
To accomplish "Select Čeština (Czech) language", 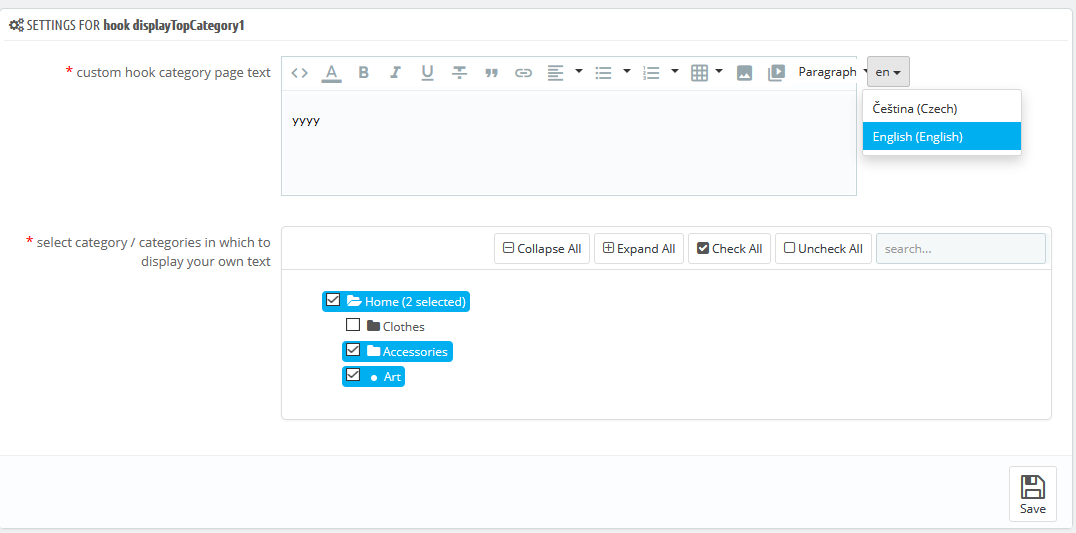I will coord(942,108).
